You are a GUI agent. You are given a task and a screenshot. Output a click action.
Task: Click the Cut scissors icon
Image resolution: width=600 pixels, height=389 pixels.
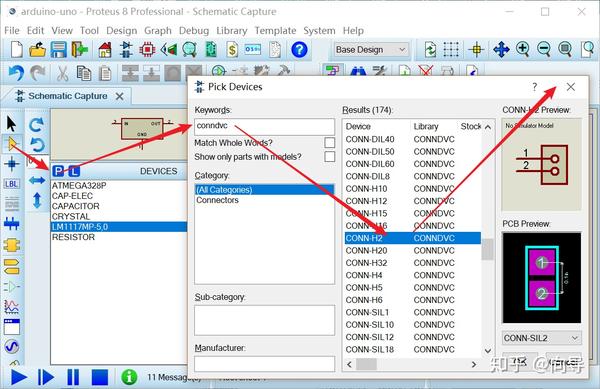(62, 73)
